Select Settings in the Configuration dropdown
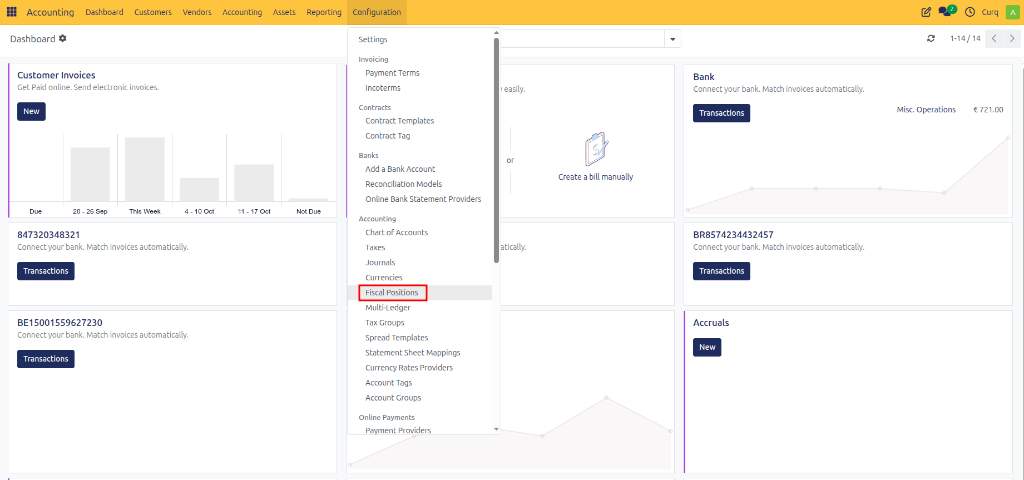 (373, 40)
